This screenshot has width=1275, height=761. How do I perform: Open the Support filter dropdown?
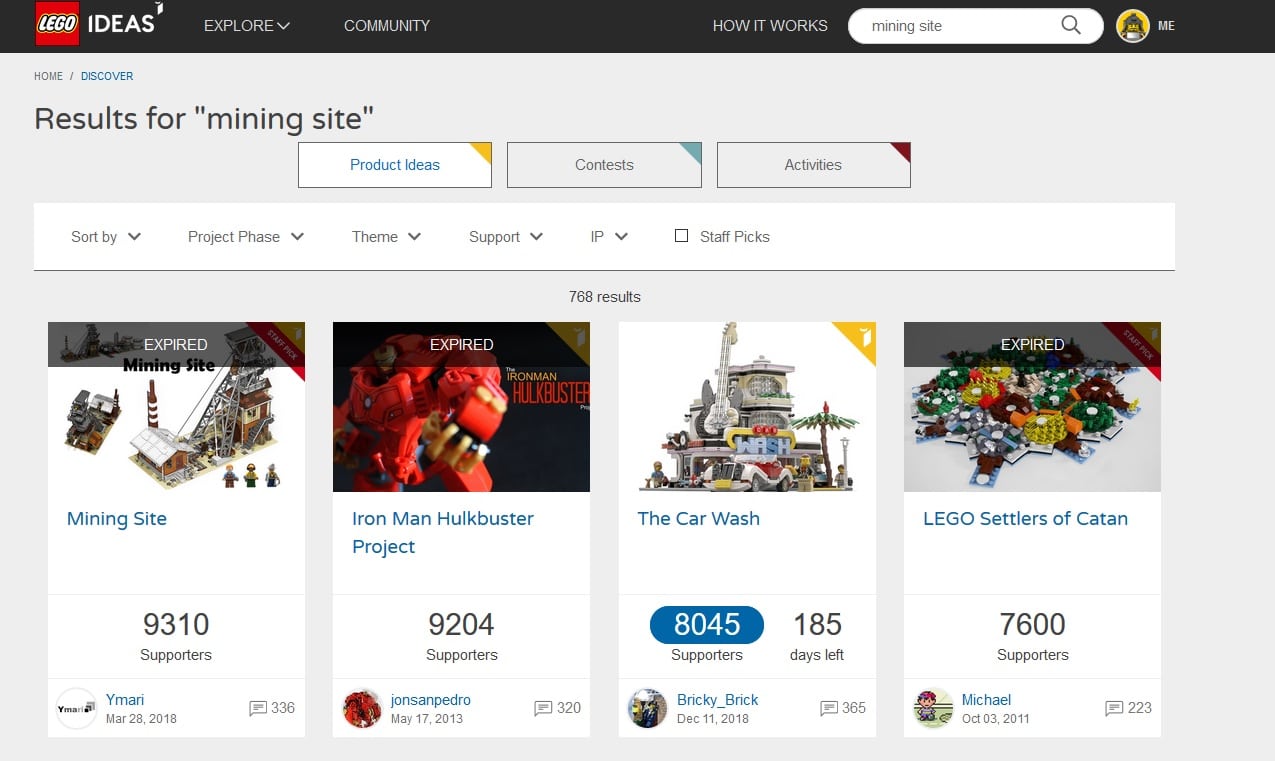pyautogui.click(x=506, y=237)
